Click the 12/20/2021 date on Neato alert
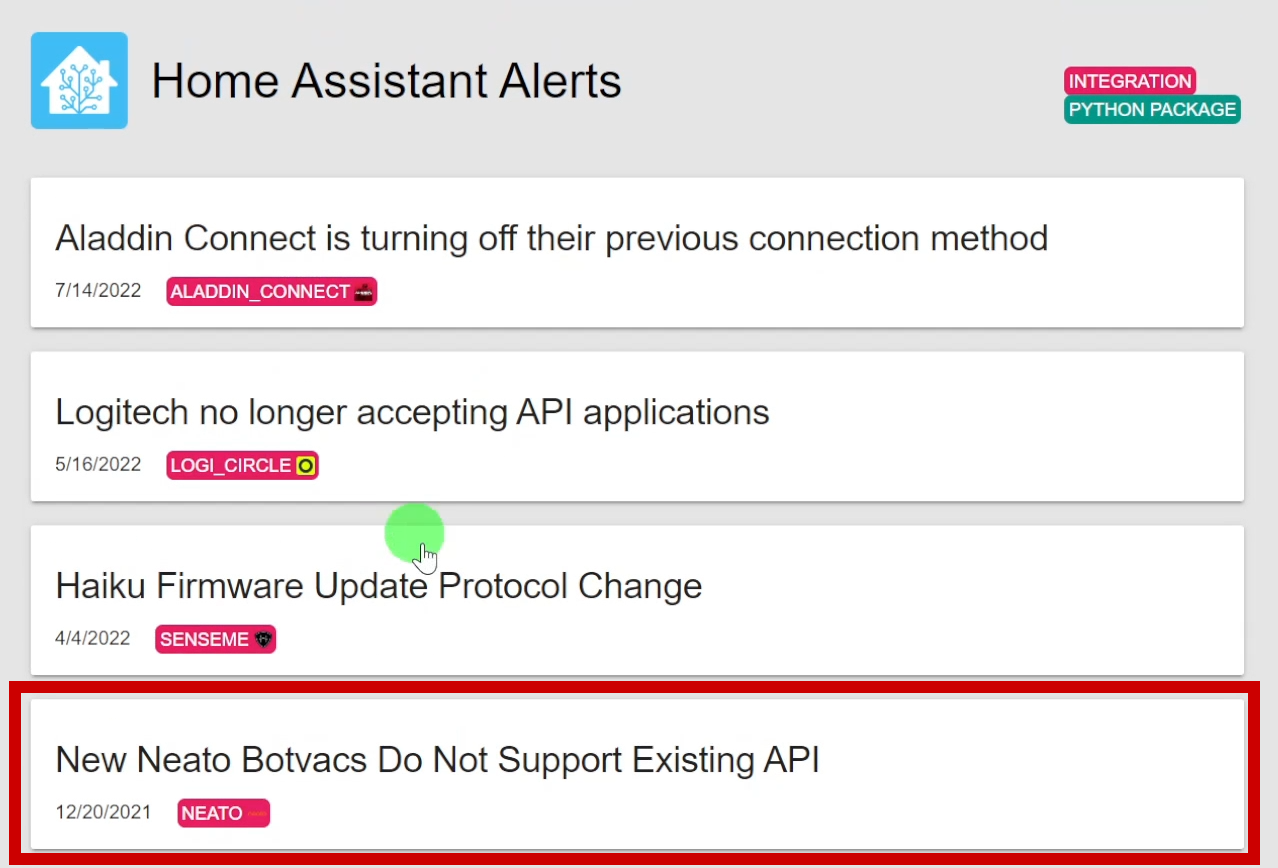1278x868 pixels. (103, 812)
